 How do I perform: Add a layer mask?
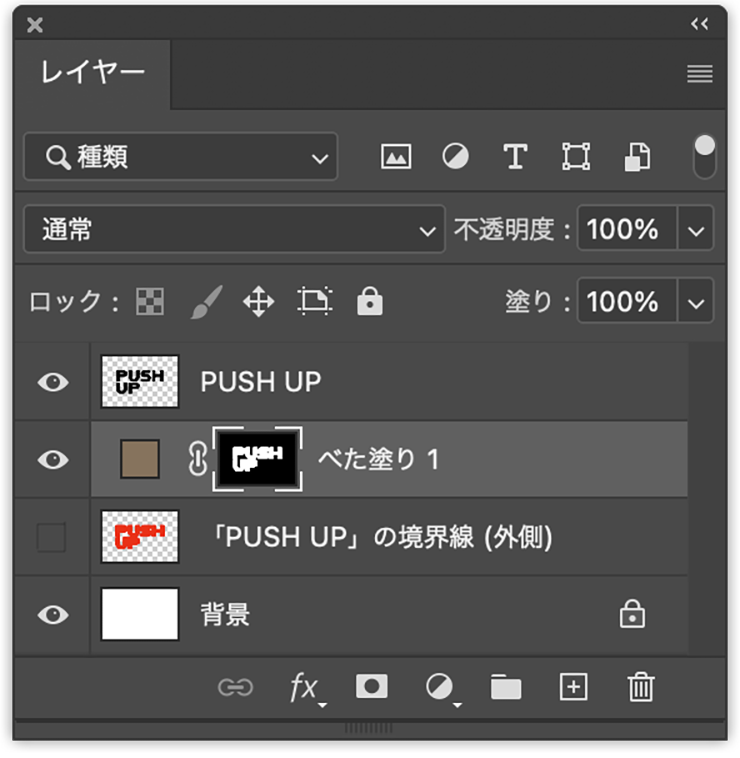click(371, 686)
